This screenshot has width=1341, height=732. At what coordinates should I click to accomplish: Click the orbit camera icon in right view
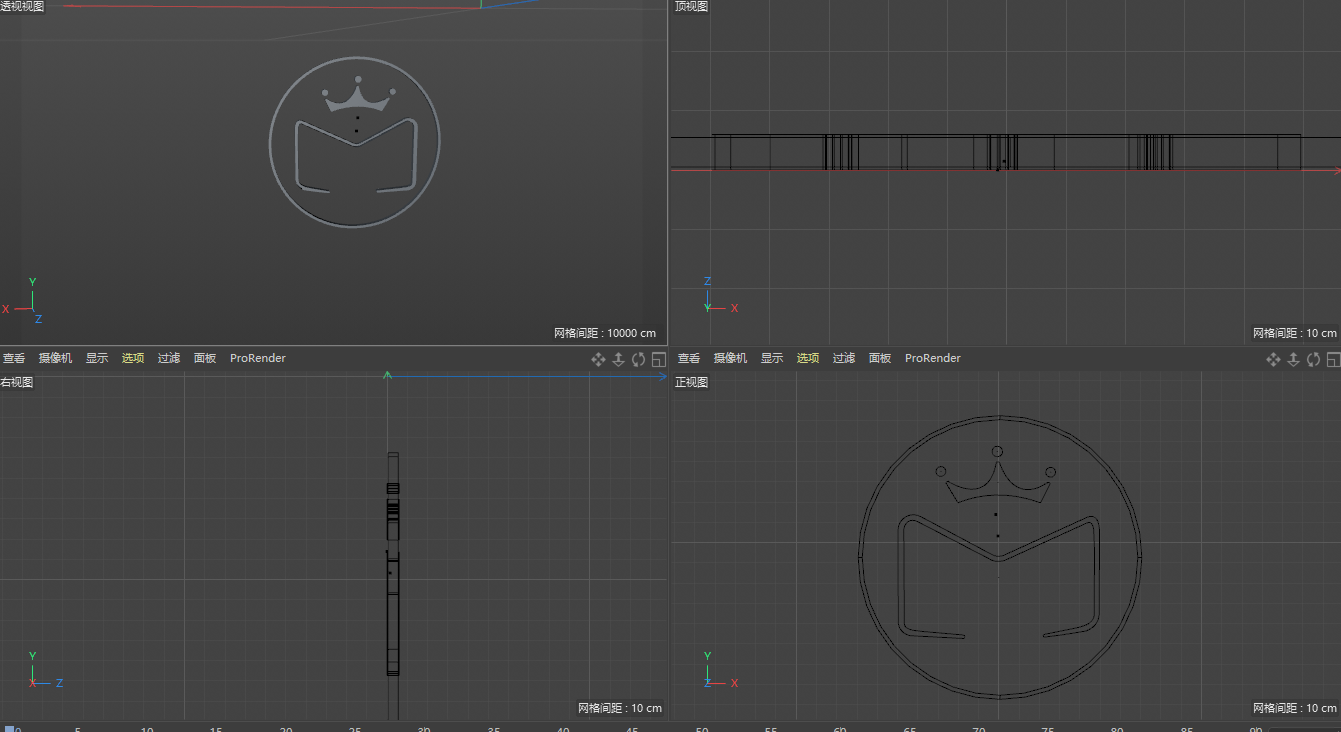[x=638, y=359]
